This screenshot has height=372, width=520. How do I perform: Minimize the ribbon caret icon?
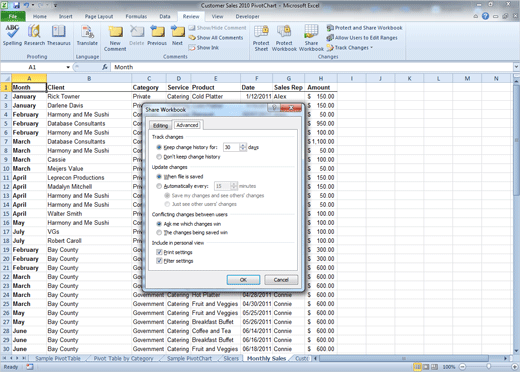point(475,16)
